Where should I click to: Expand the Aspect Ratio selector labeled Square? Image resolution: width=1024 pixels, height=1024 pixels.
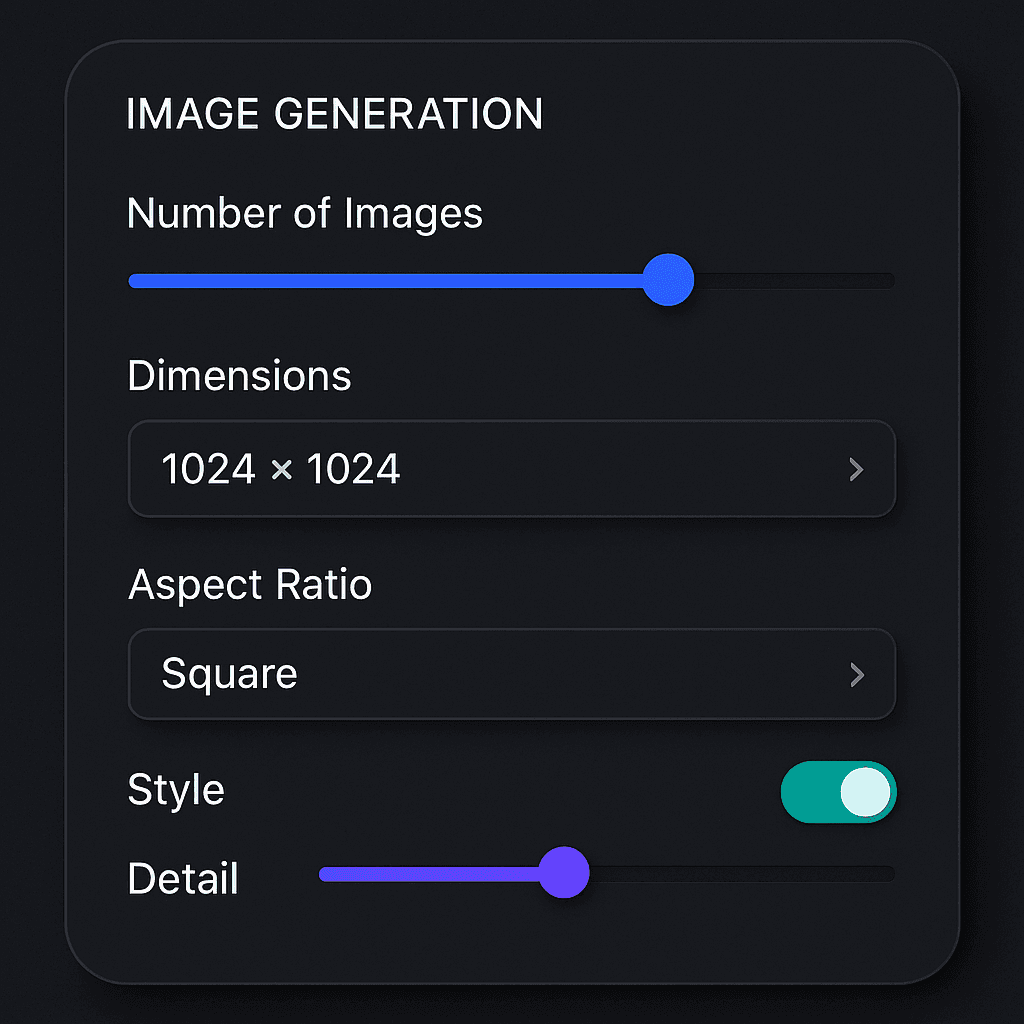tap(512, 674)
